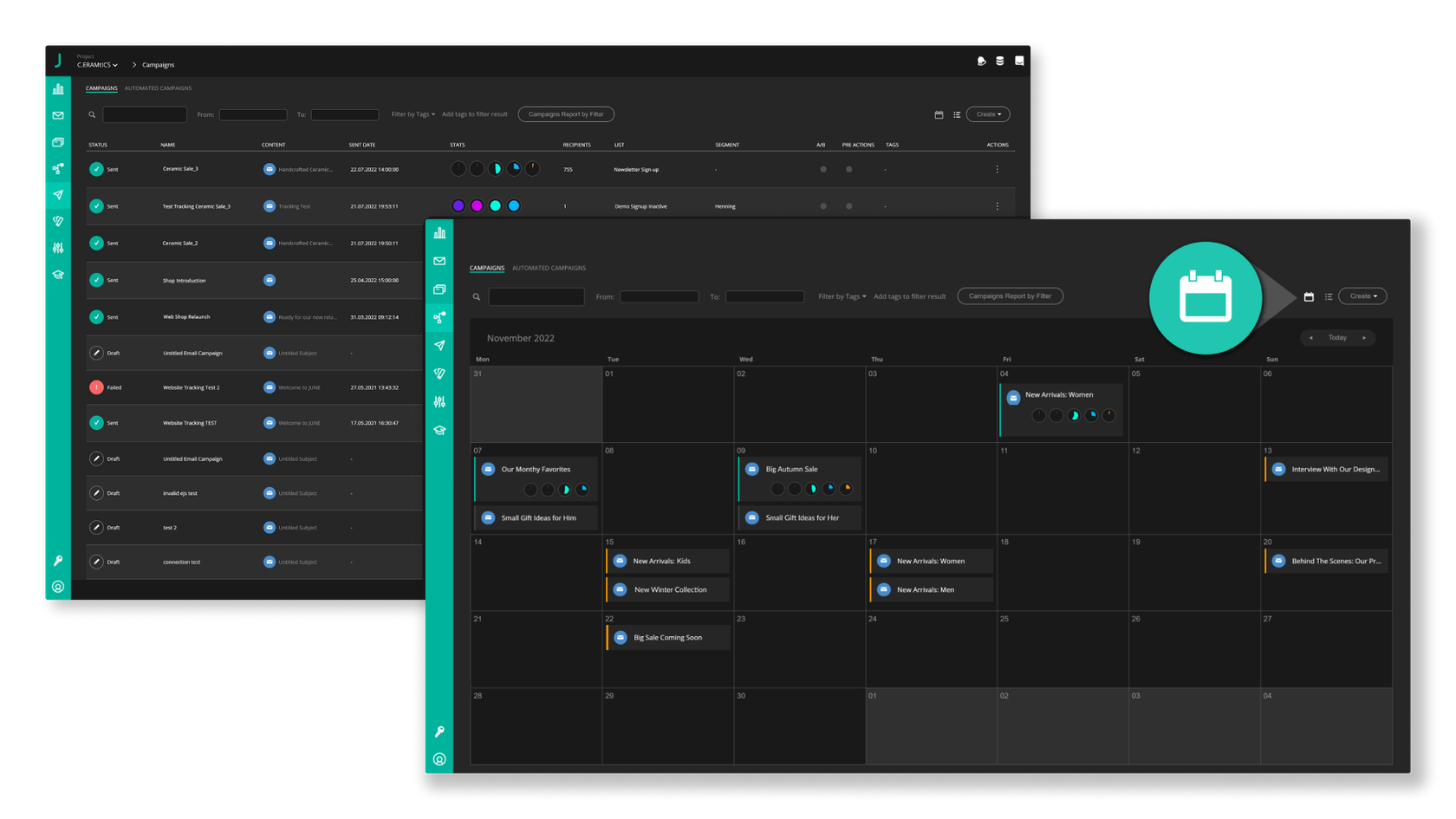This screenshot has height=819, width=1456.
Task: Open the automation flow icon in front window sidebar
Action: tap(439, 317)
